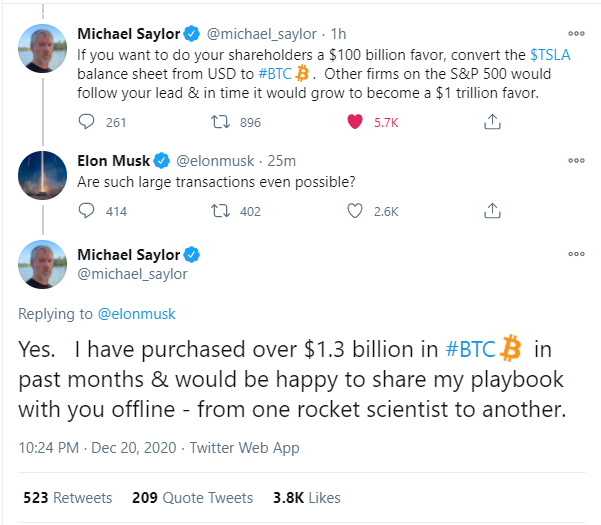The width and height of the screenshot is (601, 525).
Task: View the 523 Retweets list
Action: [x=67, y=497]
